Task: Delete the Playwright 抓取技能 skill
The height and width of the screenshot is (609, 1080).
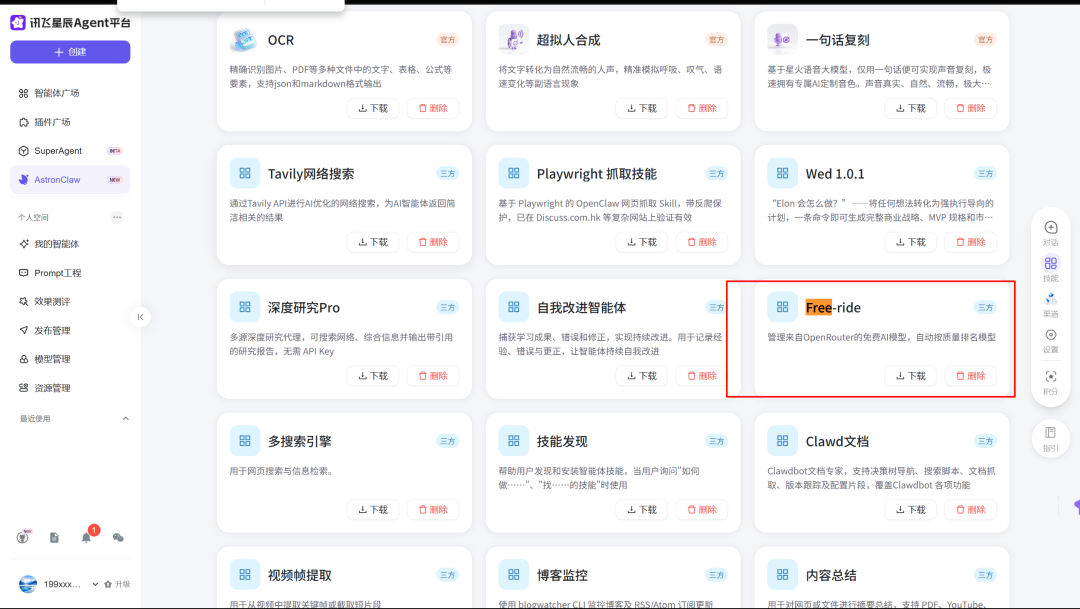Action: 702,242
